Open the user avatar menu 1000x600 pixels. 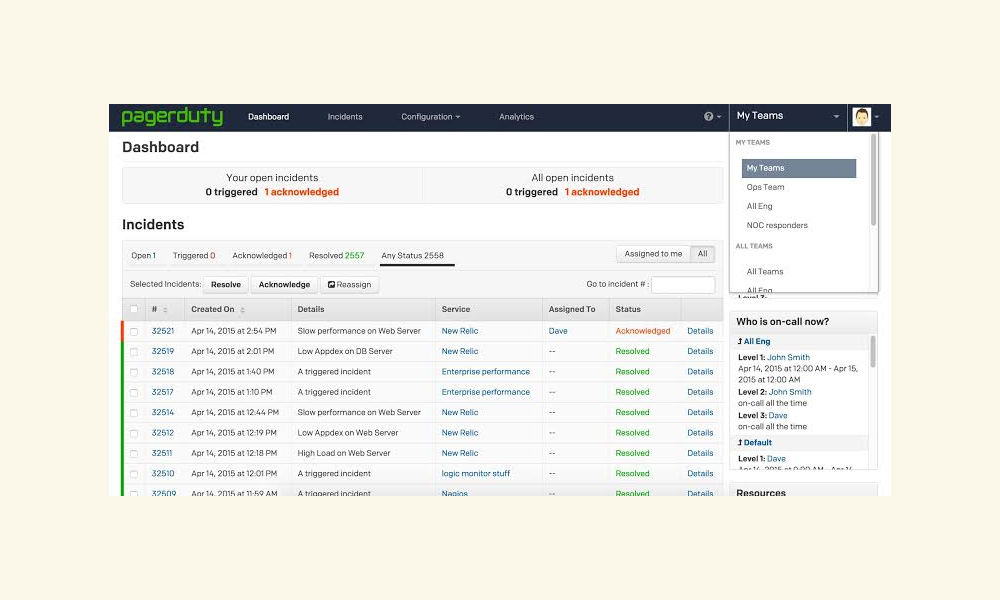pos(865,117)
